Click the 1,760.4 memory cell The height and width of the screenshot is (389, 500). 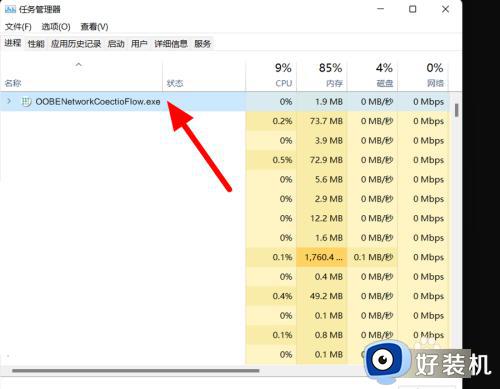click(x=323, y=257)
